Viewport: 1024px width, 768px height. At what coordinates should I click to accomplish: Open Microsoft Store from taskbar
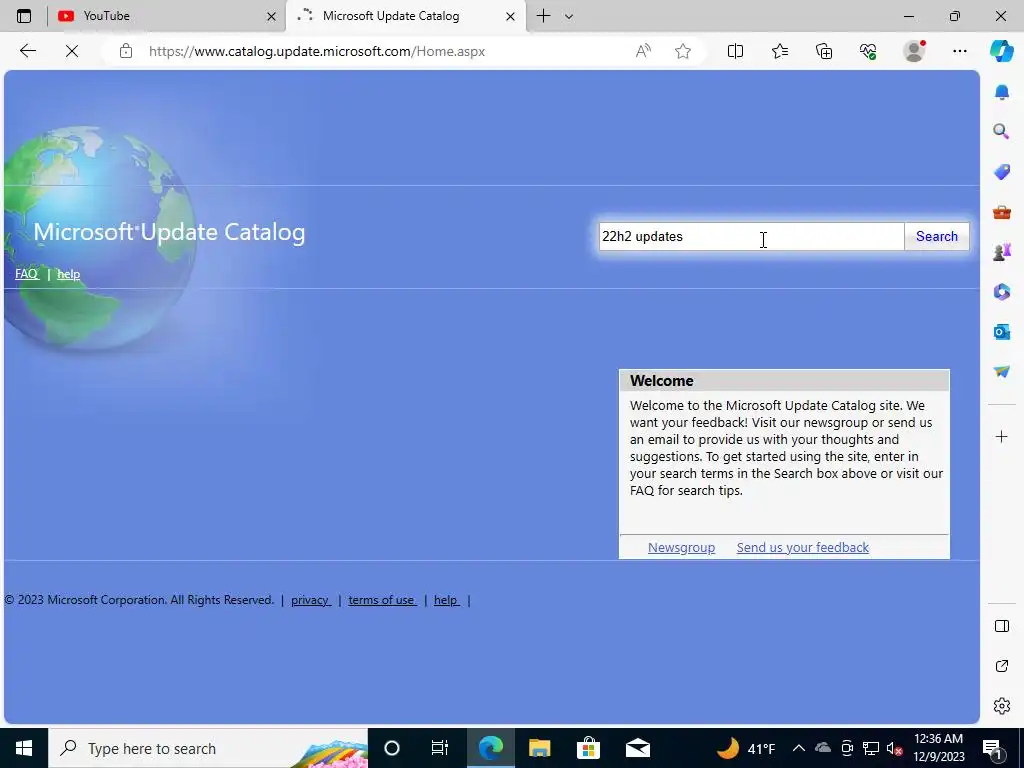[588, 748]
